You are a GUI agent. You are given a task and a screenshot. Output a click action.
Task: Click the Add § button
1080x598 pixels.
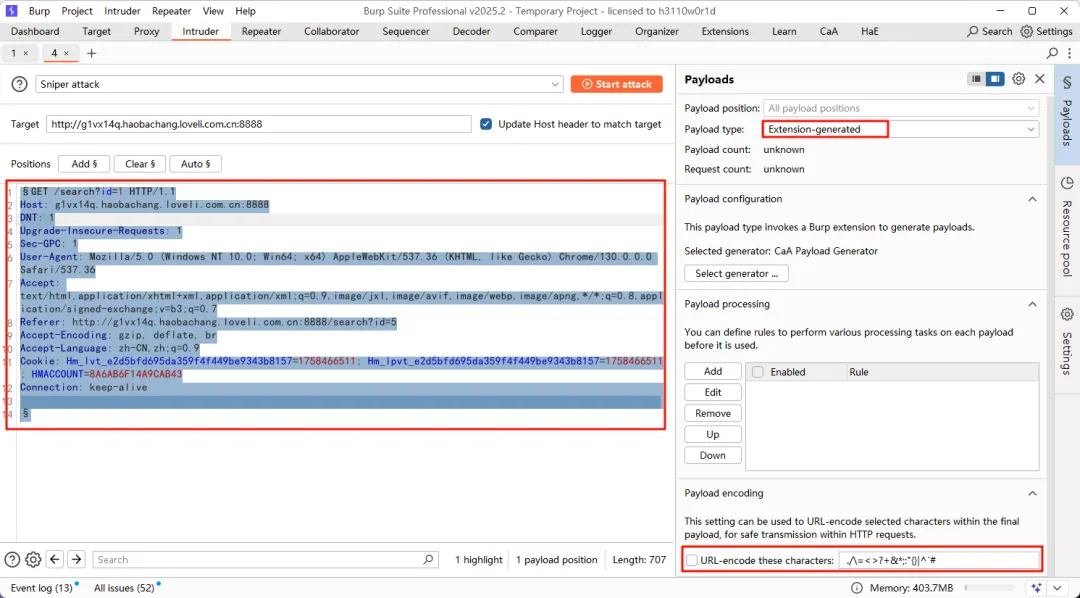pos(84,164)
